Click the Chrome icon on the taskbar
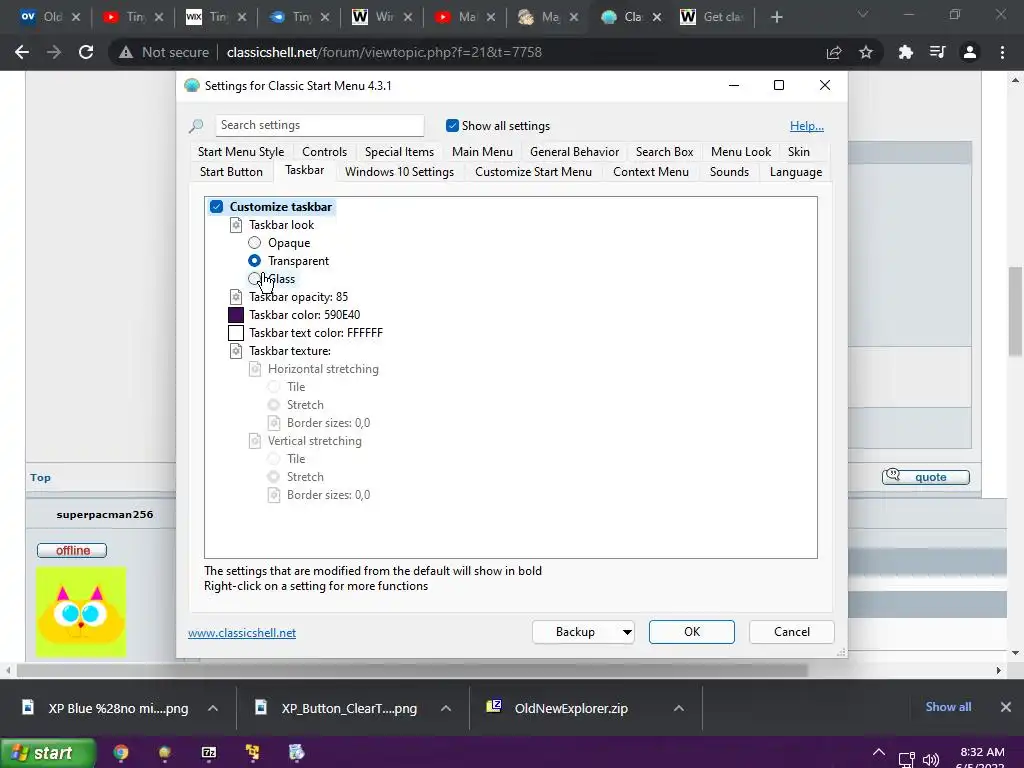This screenshot has width=1024, height=768. tap(121, 753)
